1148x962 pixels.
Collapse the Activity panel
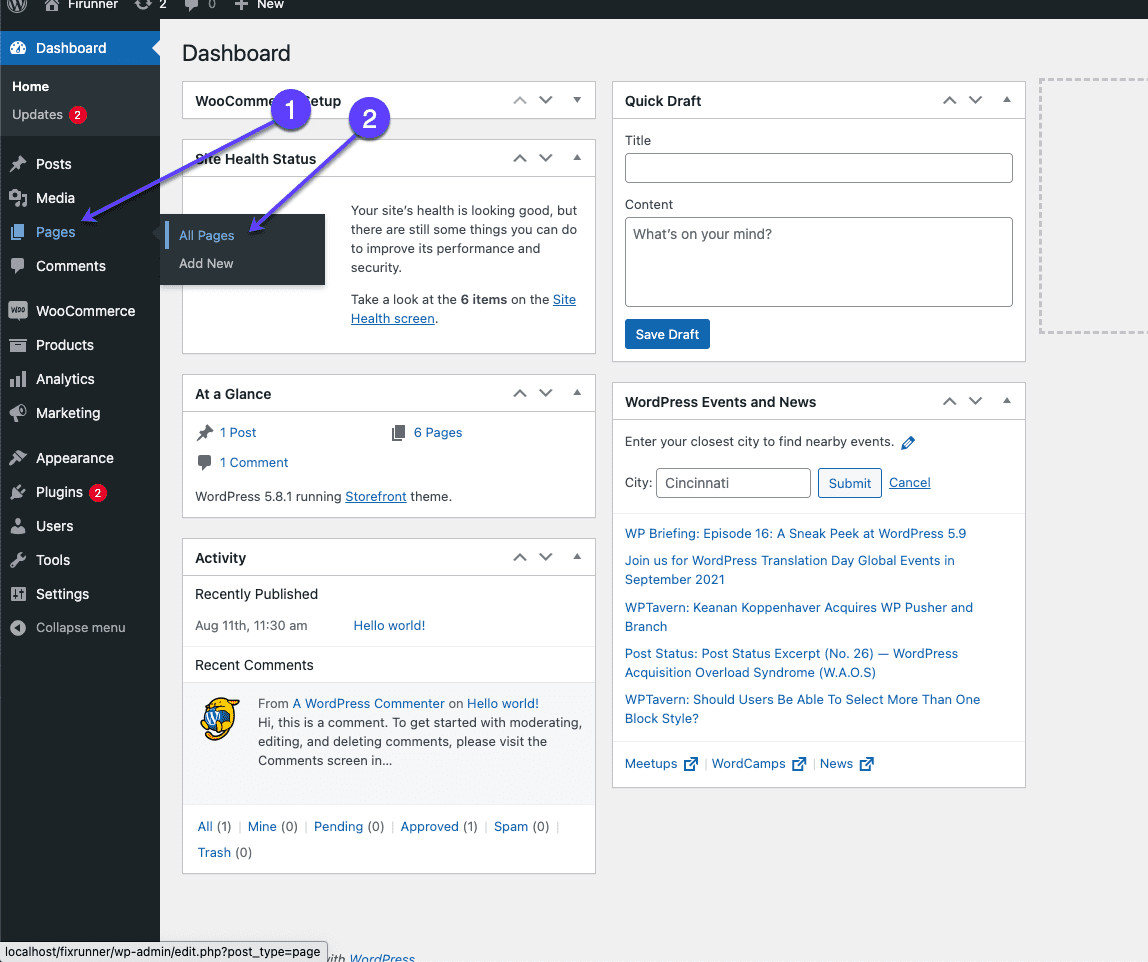[577, 556]
